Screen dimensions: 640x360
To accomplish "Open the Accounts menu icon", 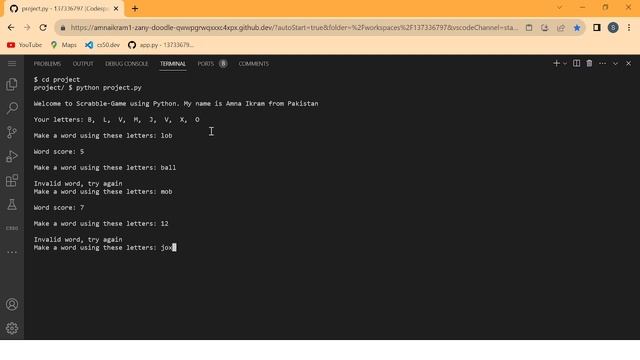I will (12, 304).
